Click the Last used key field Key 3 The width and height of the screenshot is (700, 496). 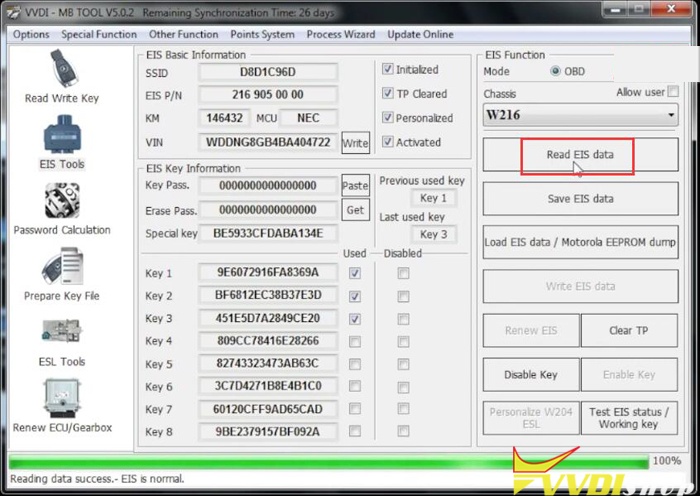(433, 234)
